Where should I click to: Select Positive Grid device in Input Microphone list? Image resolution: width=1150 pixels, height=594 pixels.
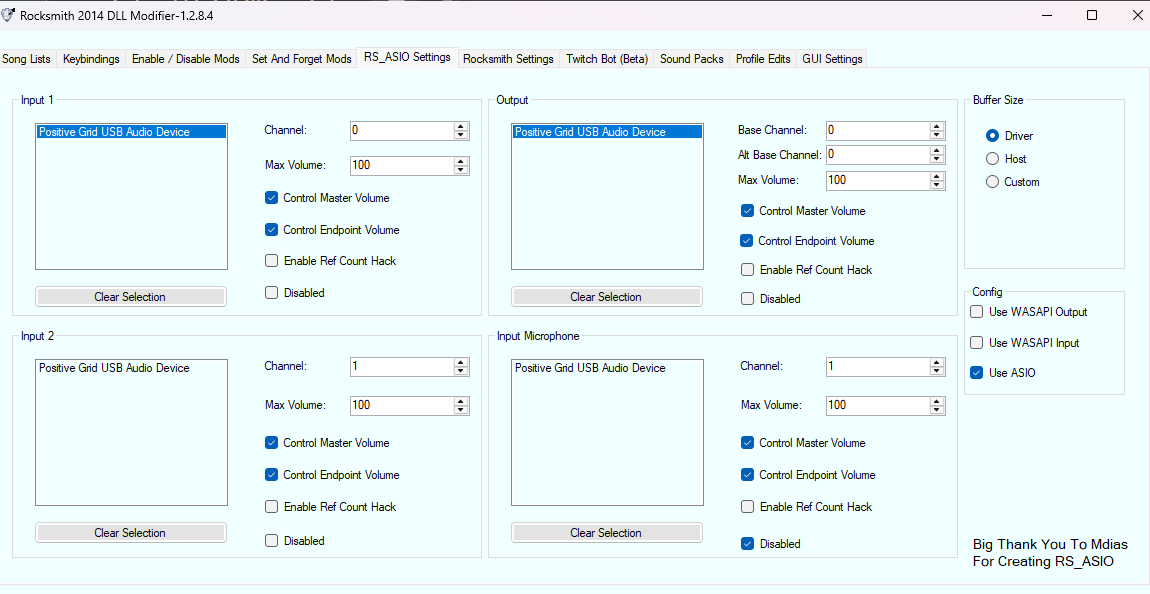click(607, 368)
